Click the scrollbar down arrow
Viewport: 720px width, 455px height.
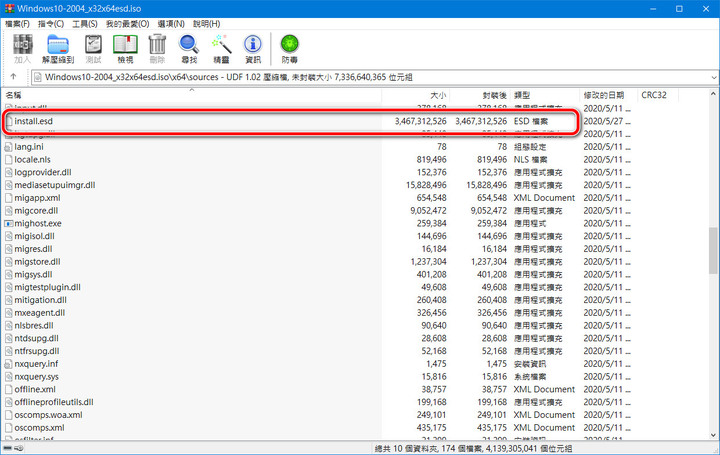click(714, 435)
